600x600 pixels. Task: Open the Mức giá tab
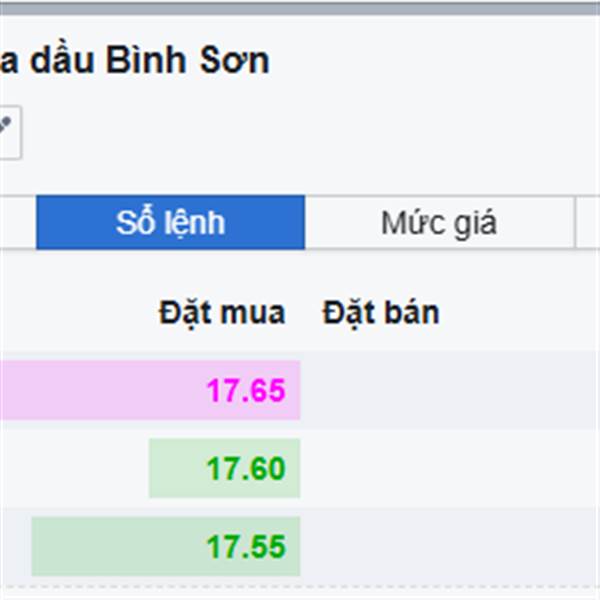coord(438,222)
